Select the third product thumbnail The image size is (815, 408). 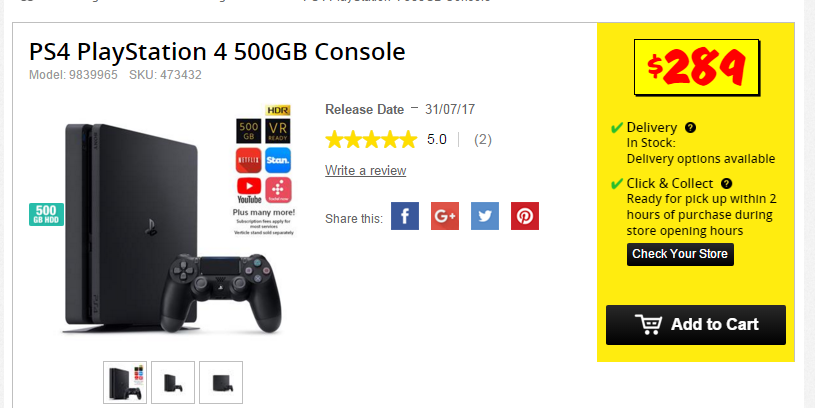[x=221, y=383]
